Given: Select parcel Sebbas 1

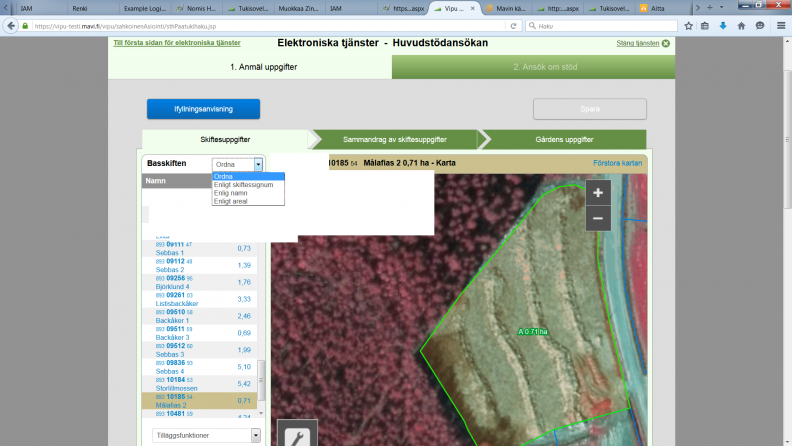Looking at the screenshot, I should [200, 249].
